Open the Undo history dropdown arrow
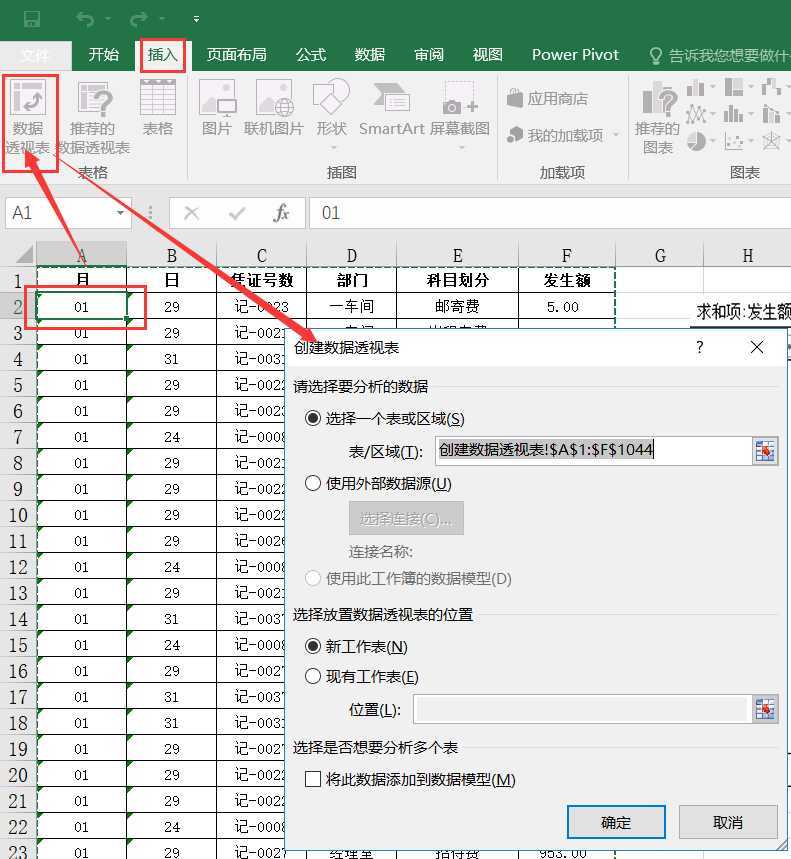 pos(108,19)
